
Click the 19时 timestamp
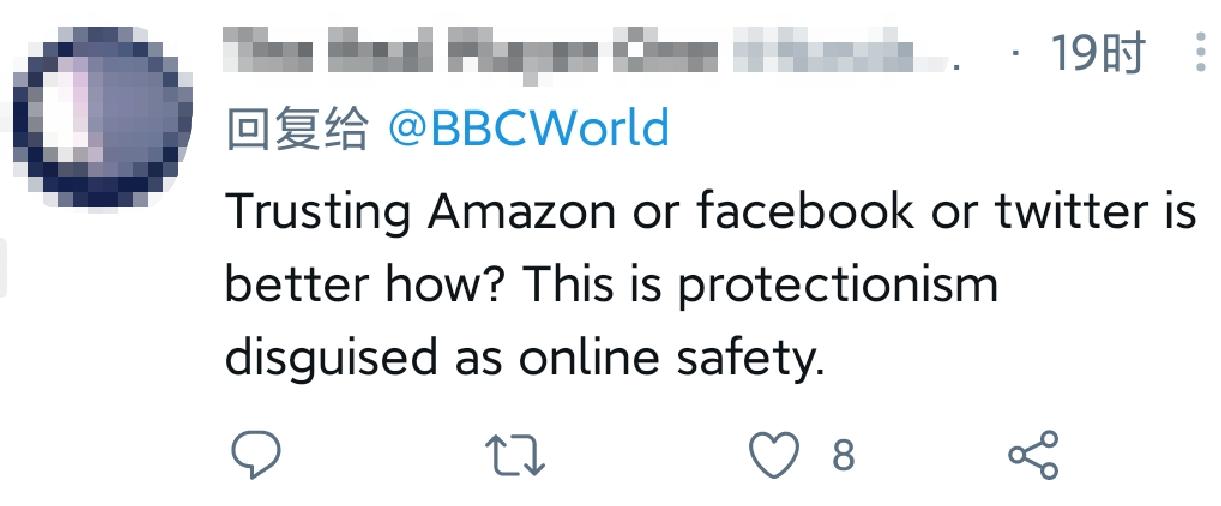[1096, 54]
